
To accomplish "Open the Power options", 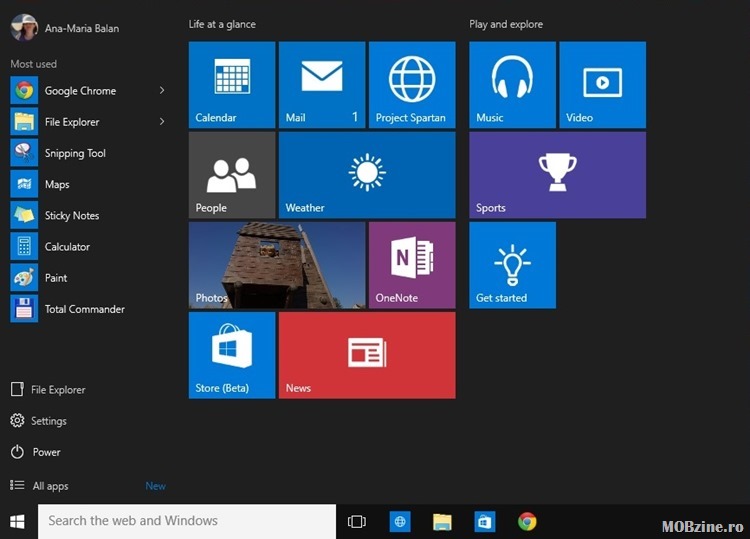I will (x=35, y=451).
